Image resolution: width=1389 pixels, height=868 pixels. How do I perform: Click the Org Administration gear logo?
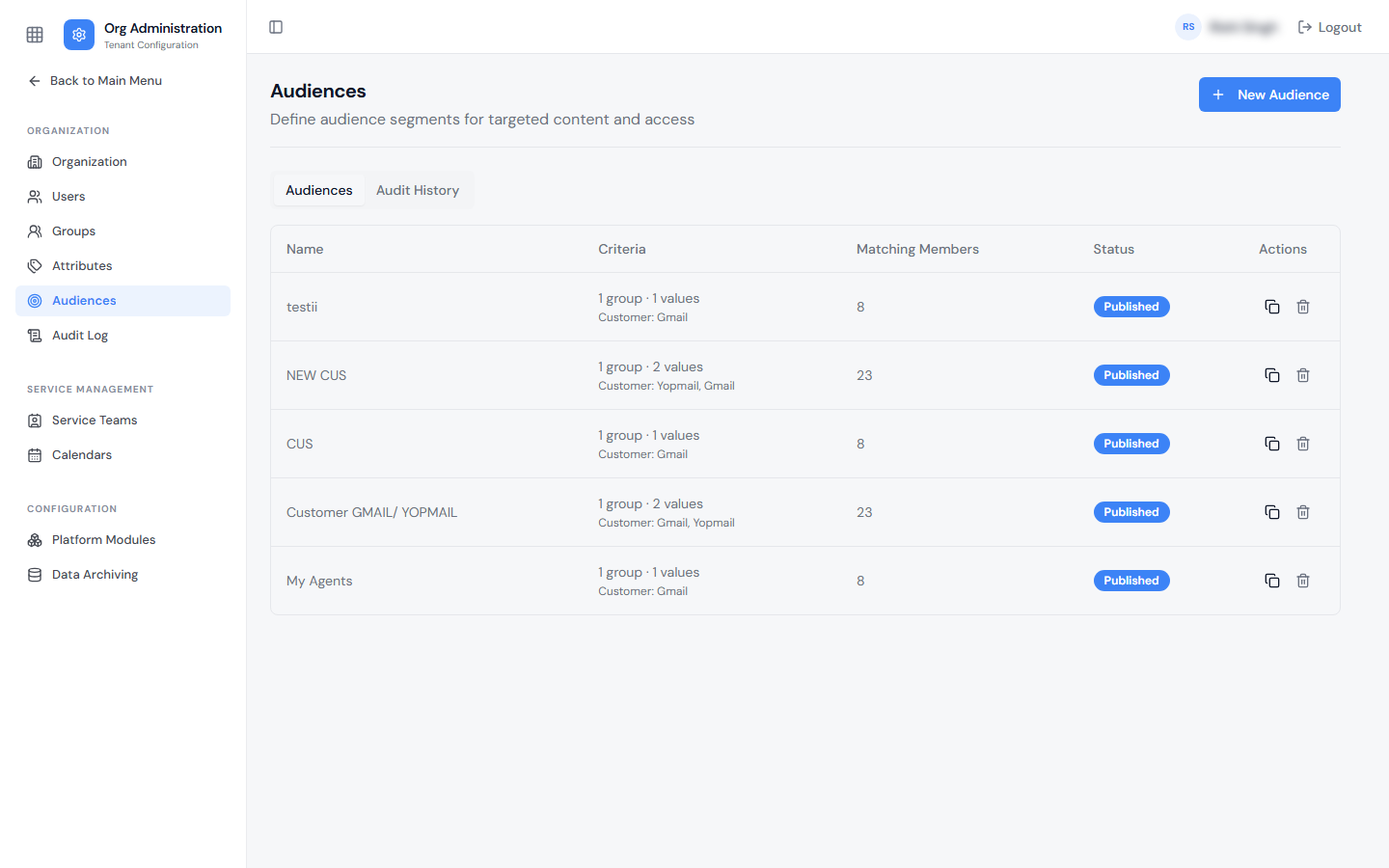pyautogui.click(x=79, y=35)
